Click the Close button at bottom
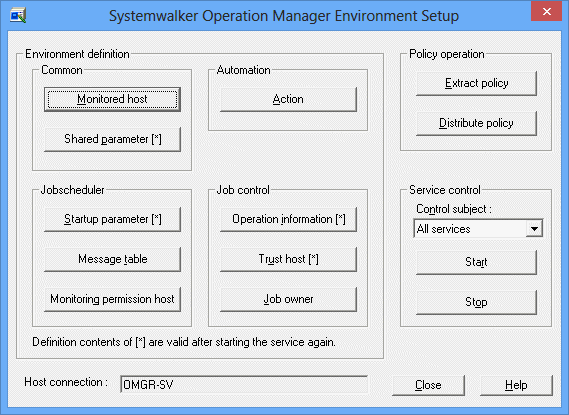Image resolution: width=569 pixels, height=415 pixels. coord(429,385)
